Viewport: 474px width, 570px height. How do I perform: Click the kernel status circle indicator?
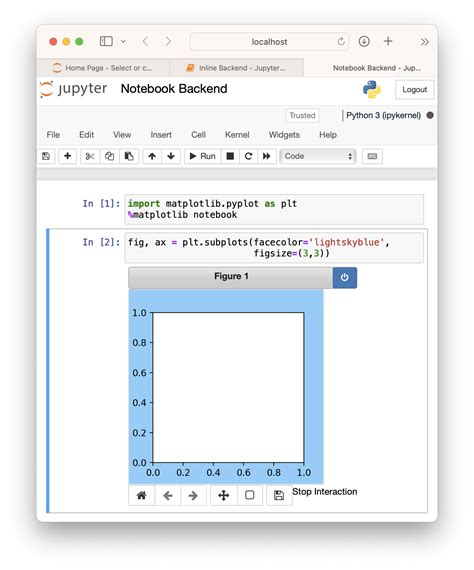[x=430, y=115]
